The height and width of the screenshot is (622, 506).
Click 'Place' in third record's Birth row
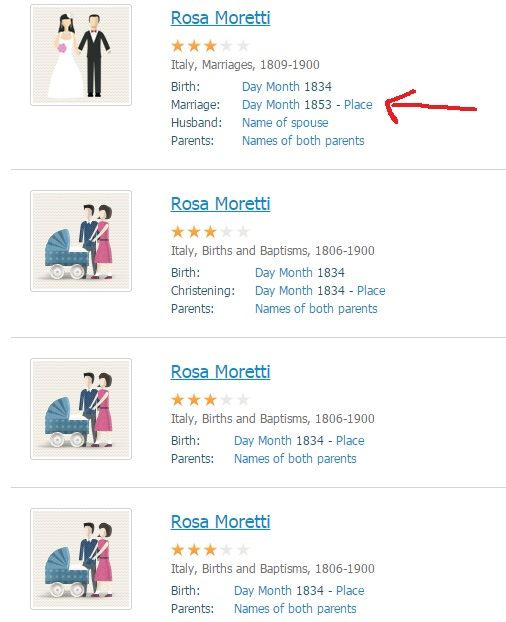350,440
